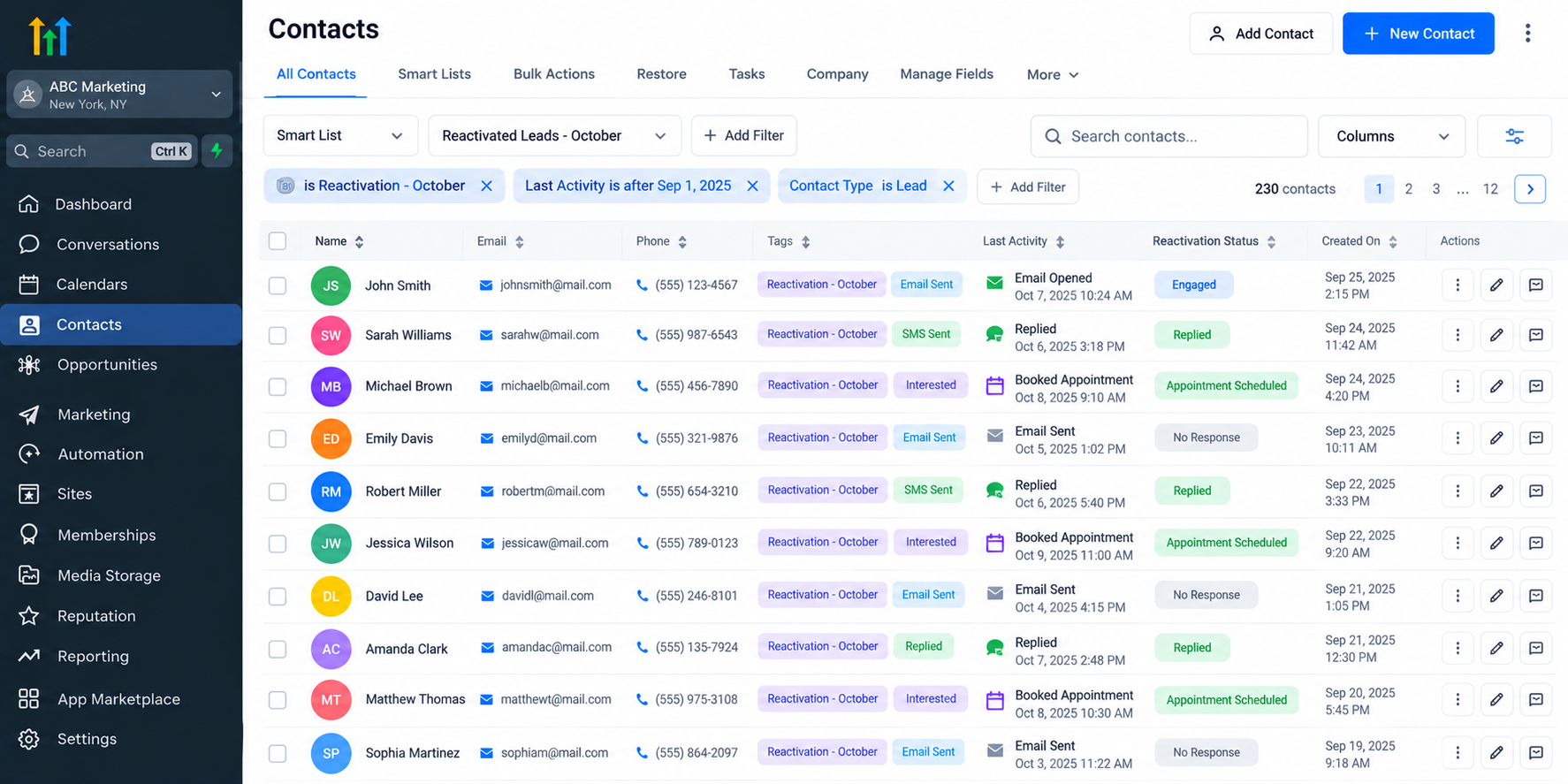The image size is (1568, 784).
Task: Remove the Contact Type is Lead filter
Action: coord(948,186)
